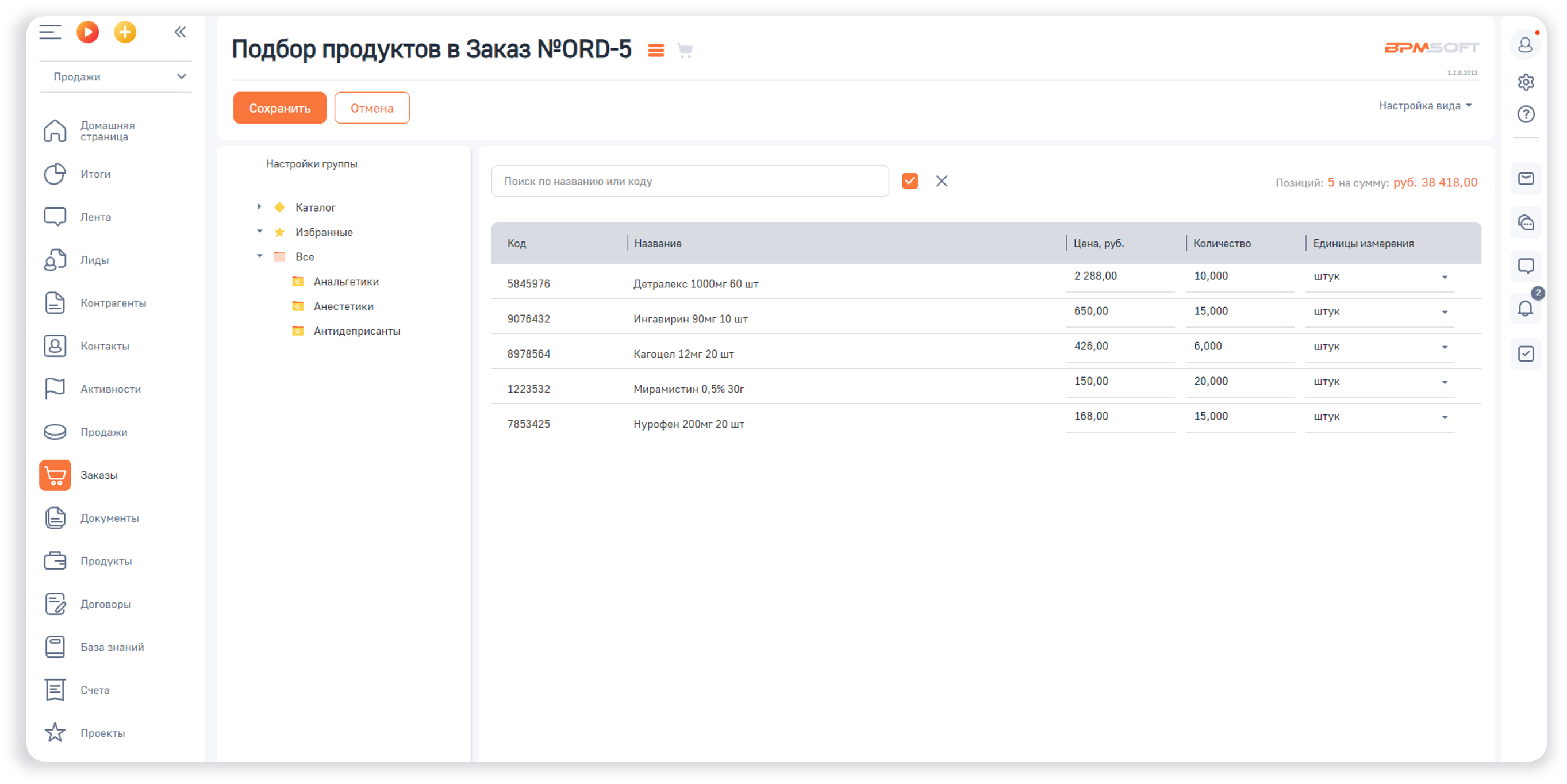Click the Договоры icon

click(x=55, y=604)
